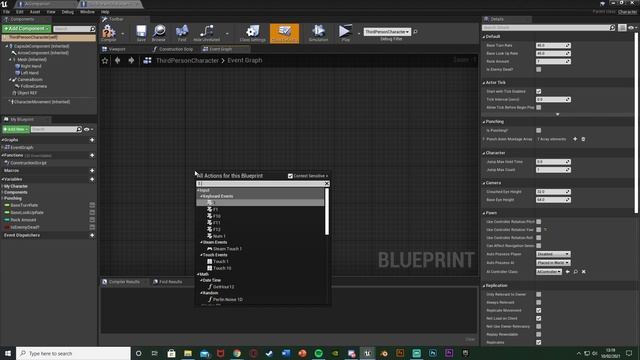
Task: Open Auto Possess AI dropdown
Action: point(553,263)
